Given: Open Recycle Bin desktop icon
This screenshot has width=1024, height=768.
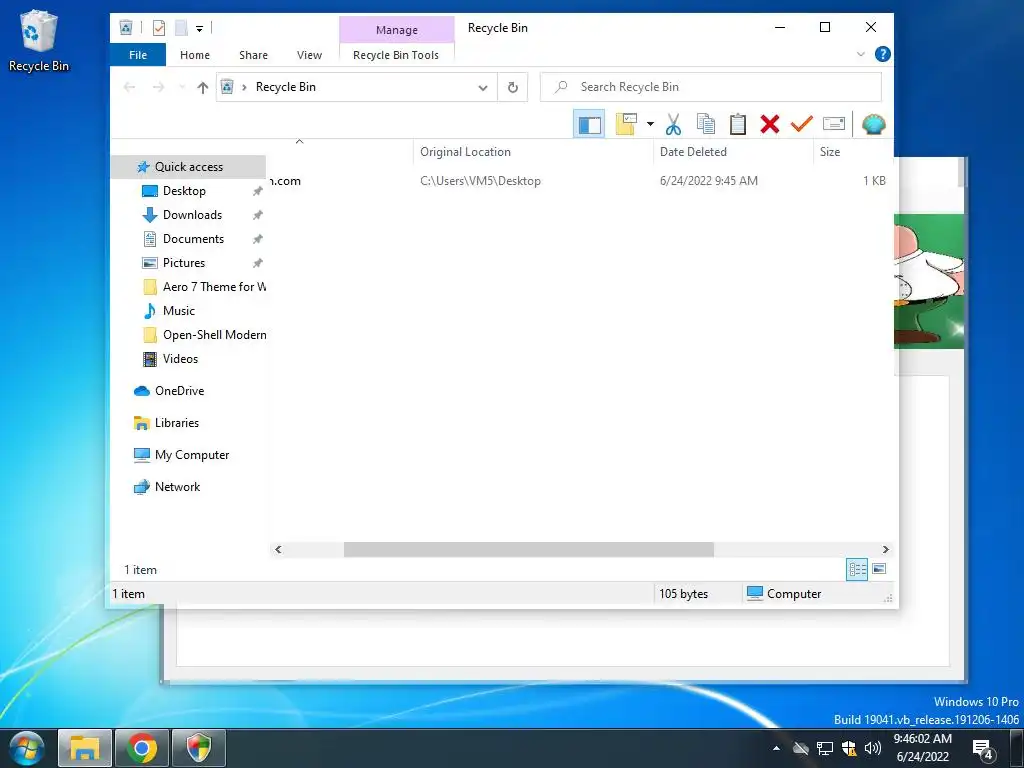Looking at the screenshot, I should (x=39, y=41).
